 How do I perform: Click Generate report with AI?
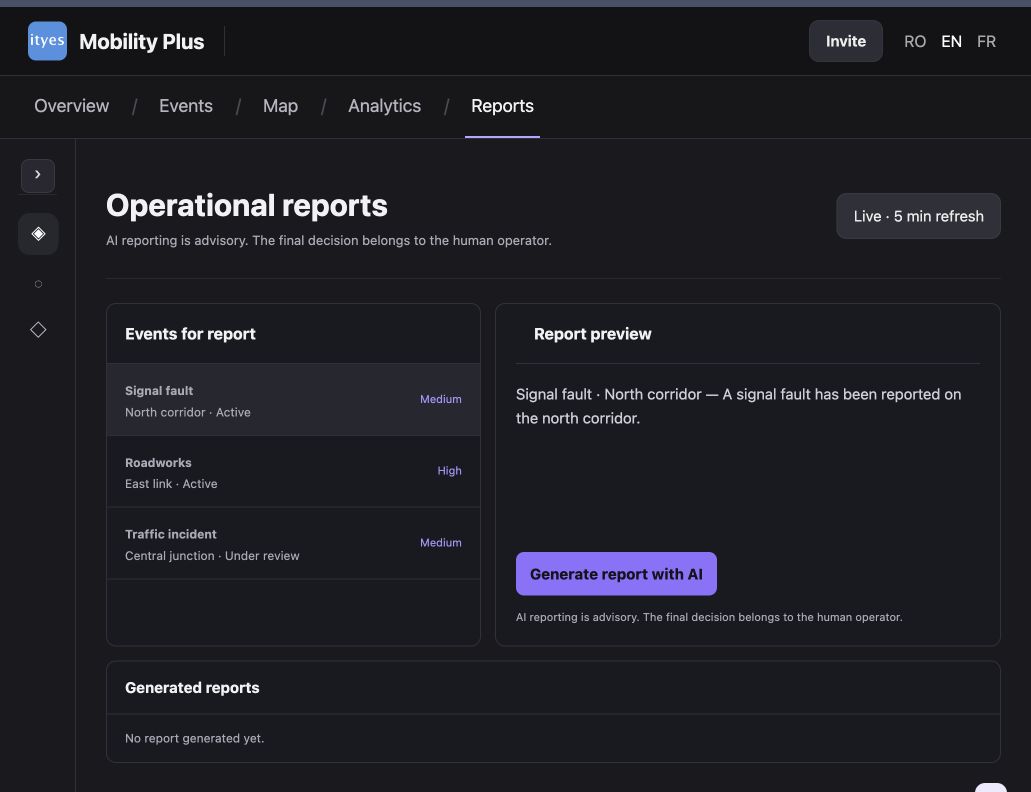(616, 574)
